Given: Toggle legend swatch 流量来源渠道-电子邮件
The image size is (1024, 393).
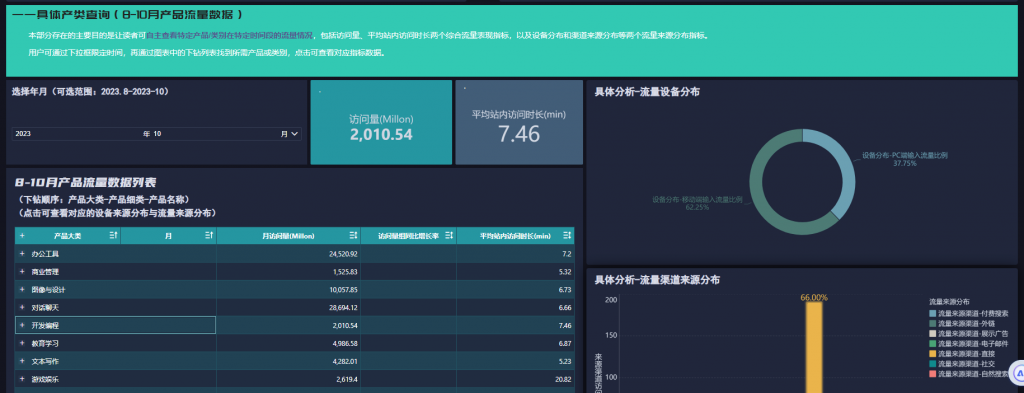Looking at the screenshot, I should point(933,343).
